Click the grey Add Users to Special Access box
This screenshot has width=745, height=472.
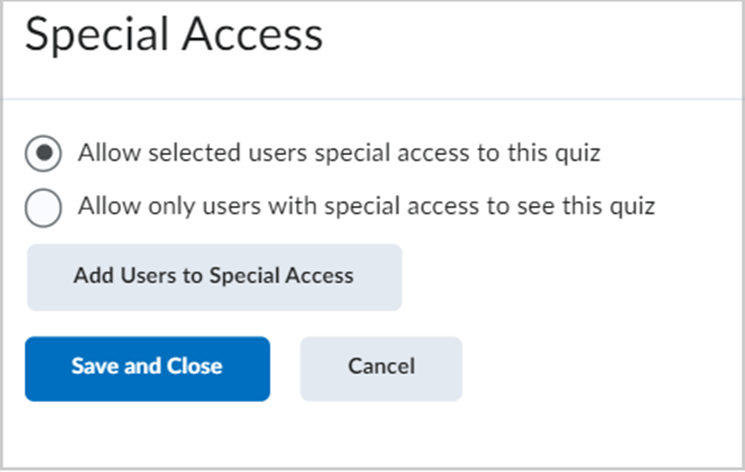point(214,277)
